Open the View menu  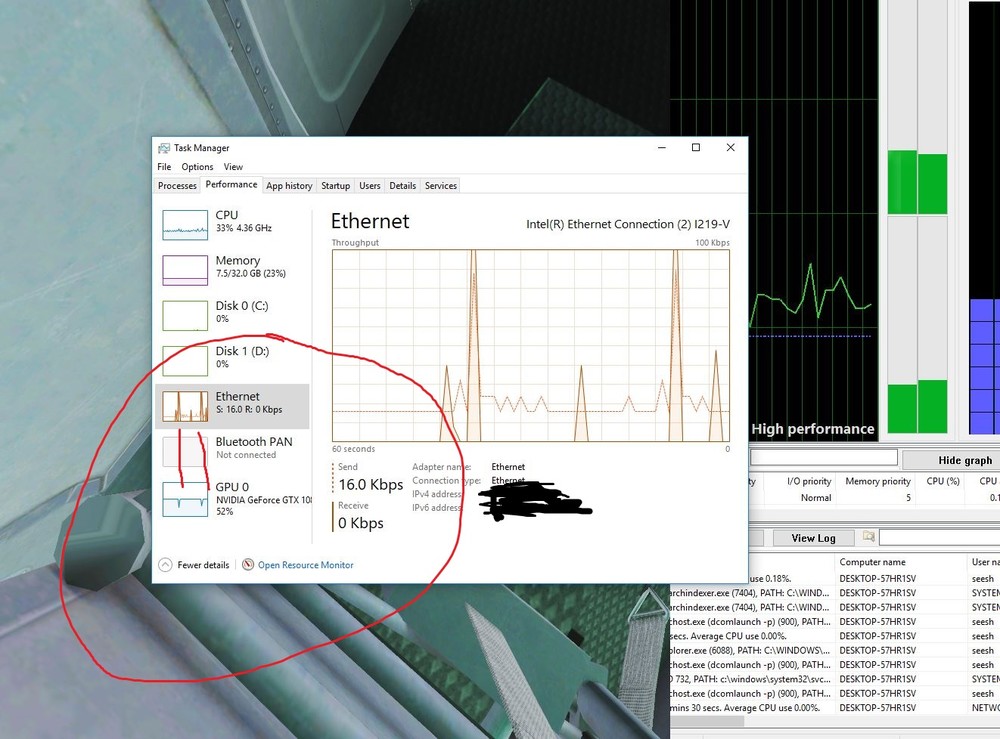[x=233, y=167]
